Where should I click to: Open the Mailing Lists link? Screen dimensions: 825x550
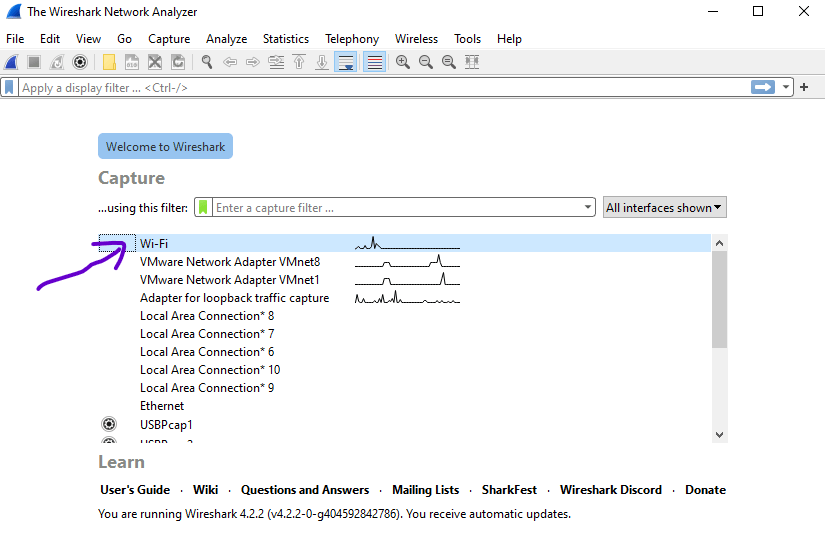426,490
